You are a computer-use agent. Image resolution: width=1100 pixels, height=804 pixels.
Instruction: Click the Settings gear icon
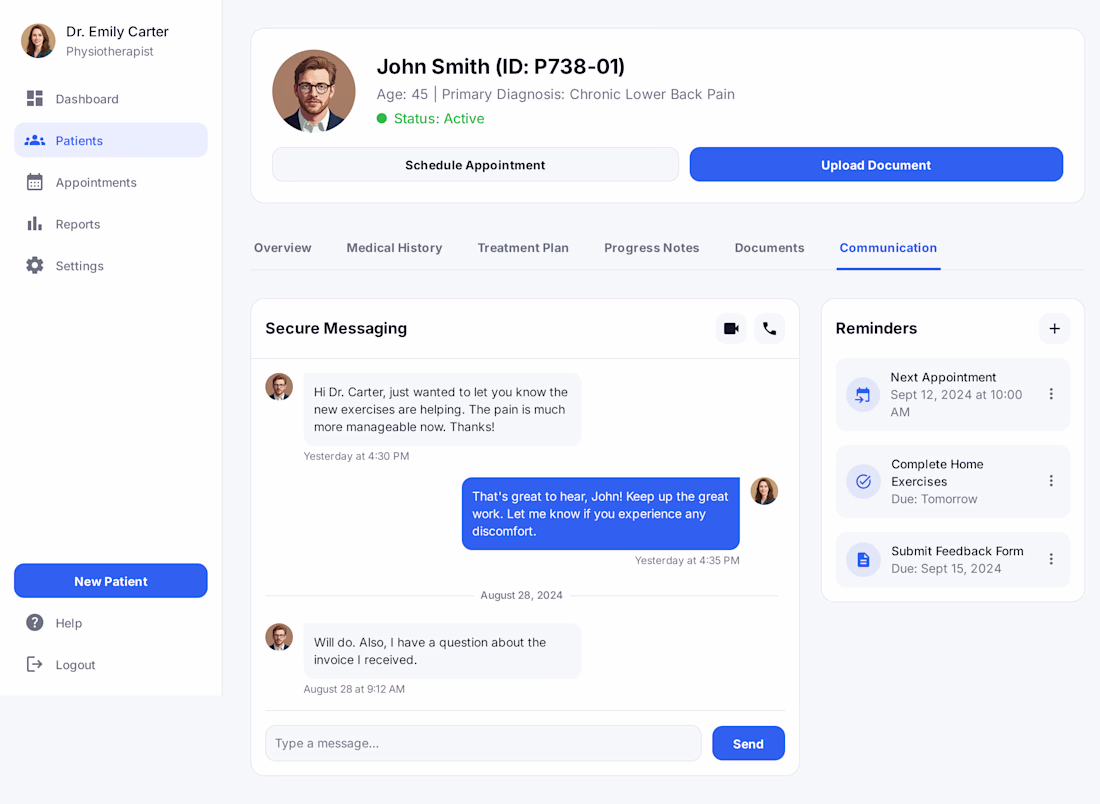34,265
